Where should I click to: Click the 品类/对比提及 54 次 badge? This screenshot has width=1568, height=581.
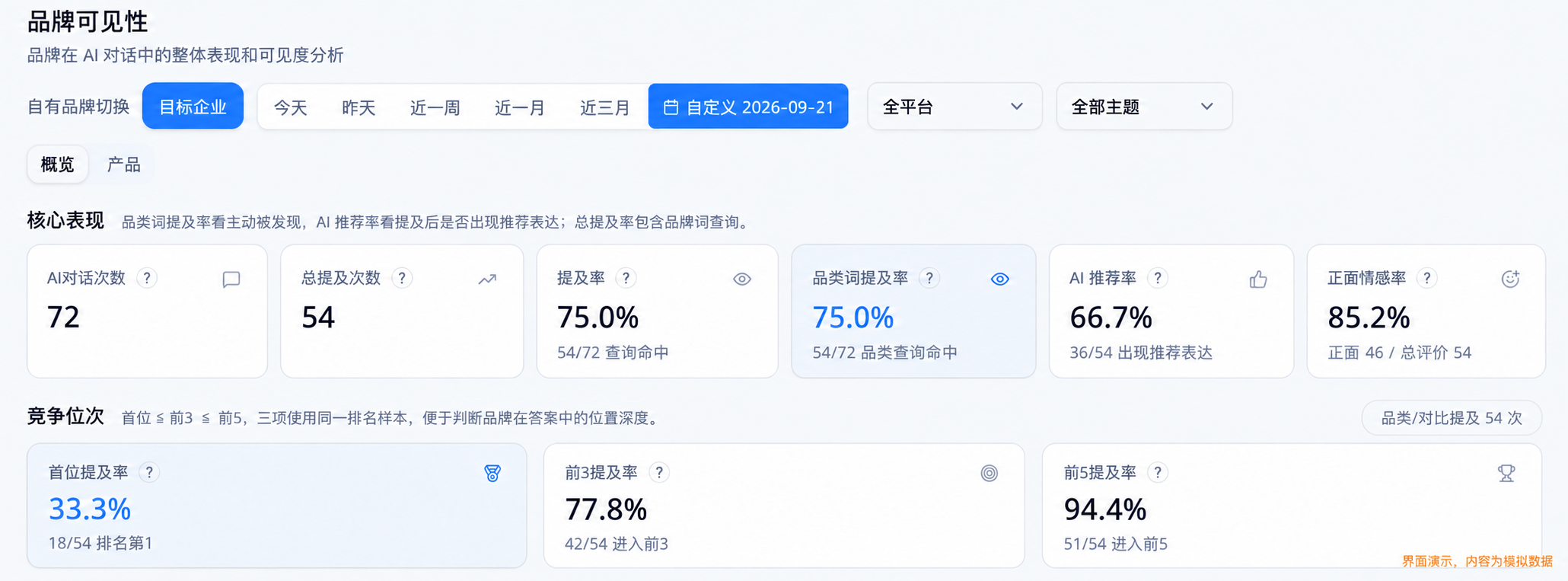pyautogui.click(x=1452, y=417)
